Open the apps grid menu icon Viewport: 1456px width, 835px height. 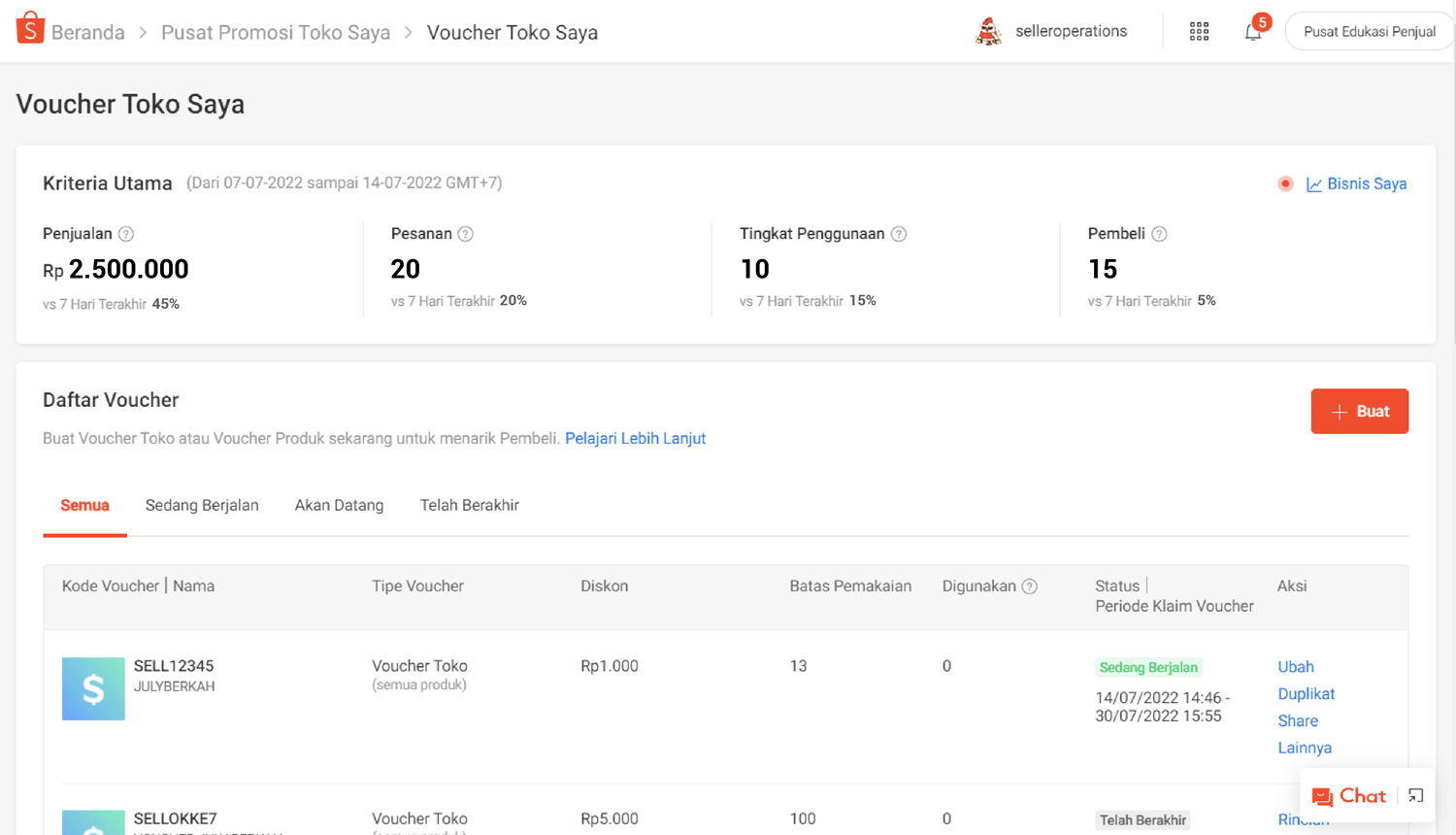[x=1199, y=31]
